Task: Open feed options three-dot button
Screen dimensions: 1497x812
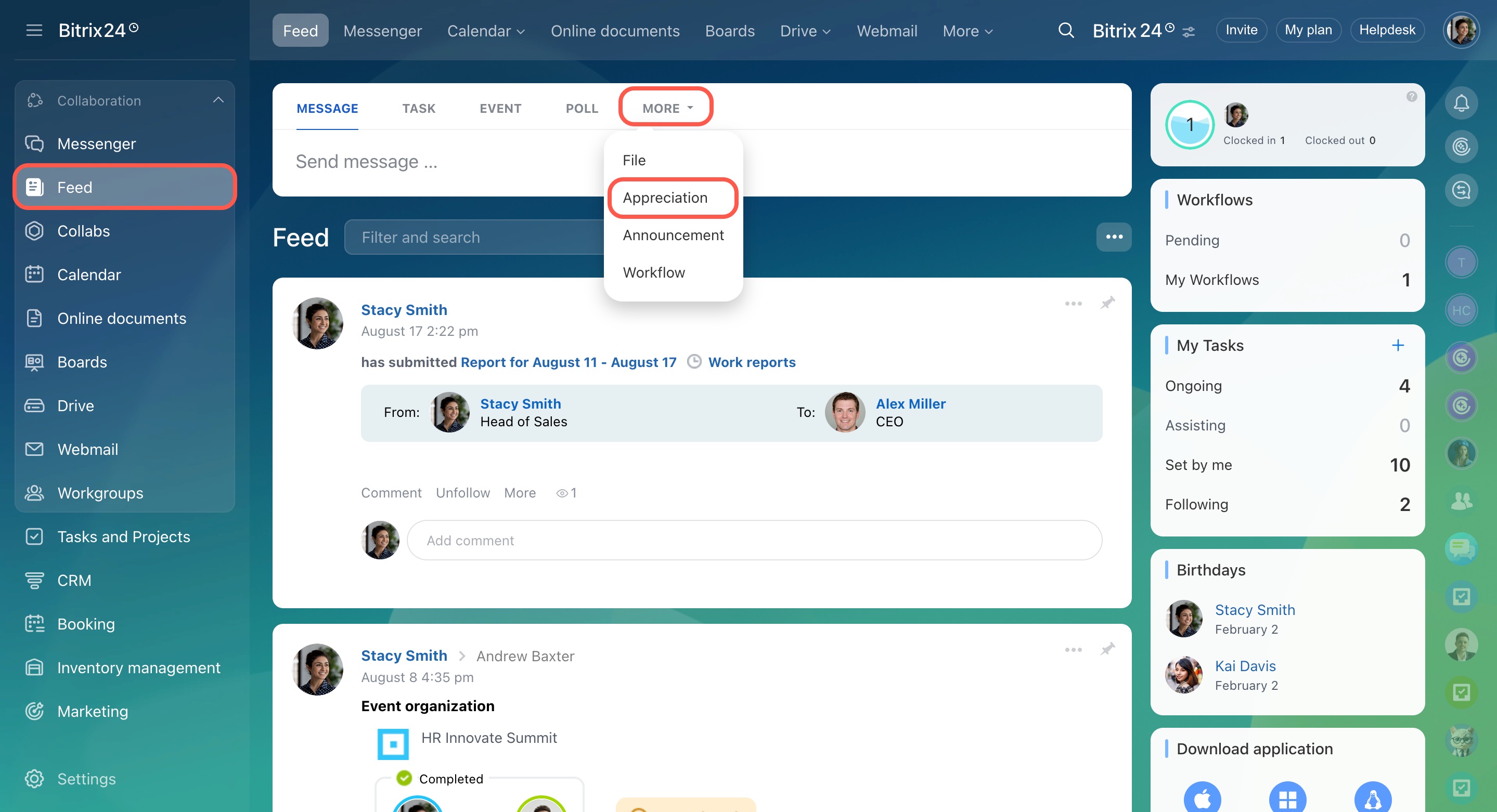Action: 1114,237
